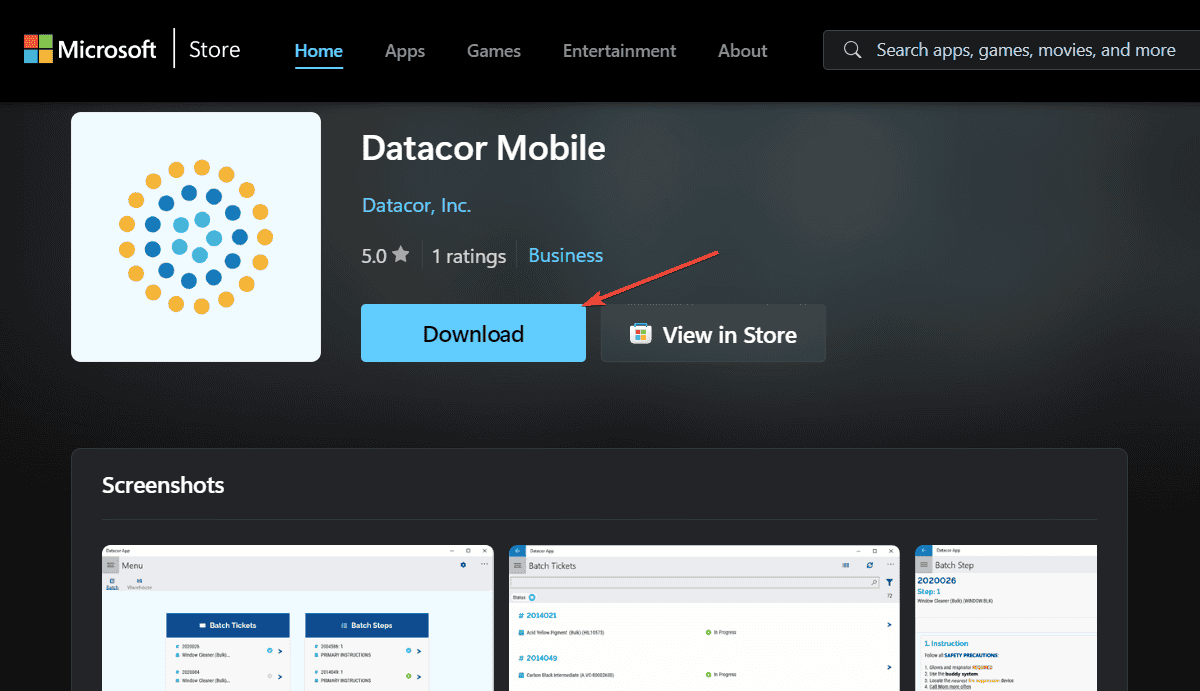Open the Apps navigation tab
This screenshot has height=691, width=1200.
pos(405,51)
